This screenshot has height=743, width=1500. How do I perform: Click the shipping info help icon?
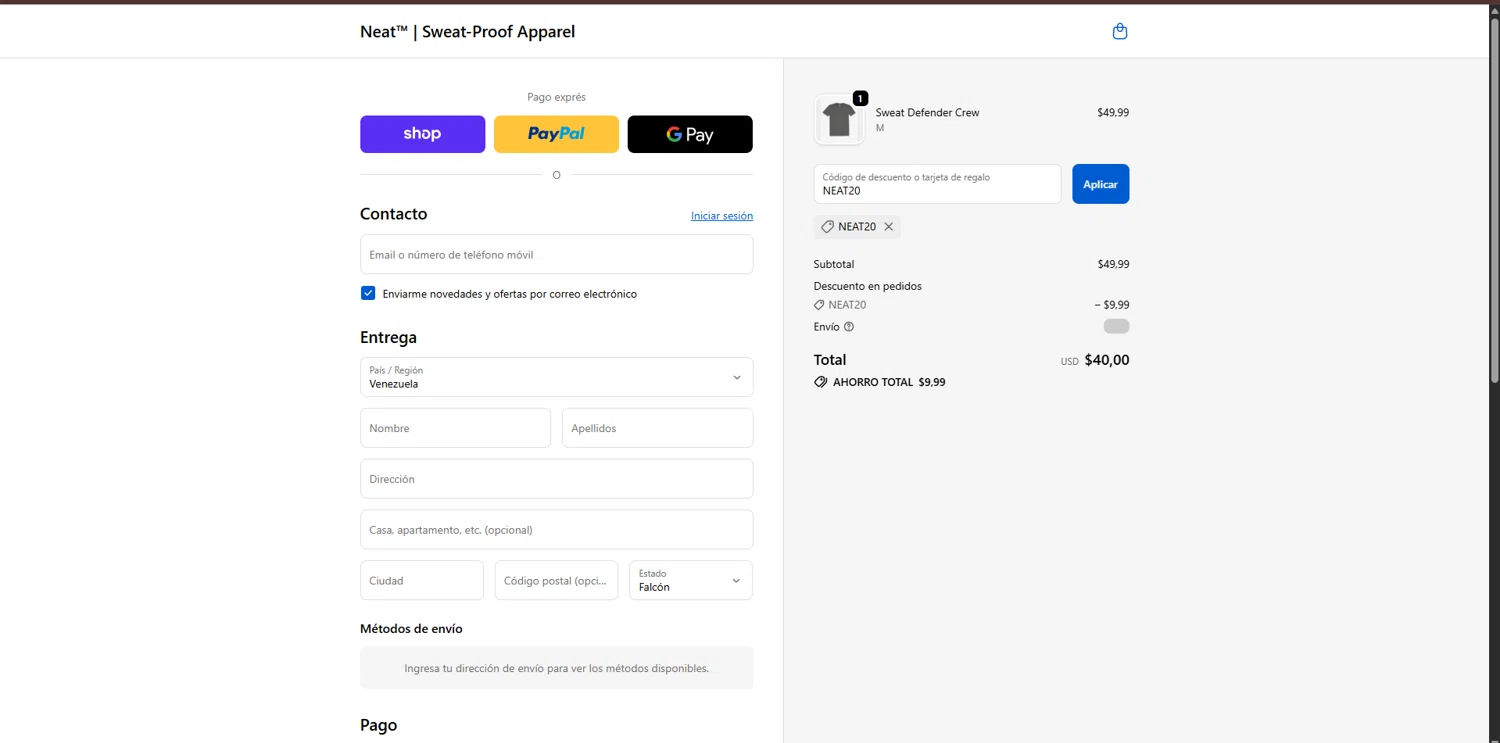849,327
